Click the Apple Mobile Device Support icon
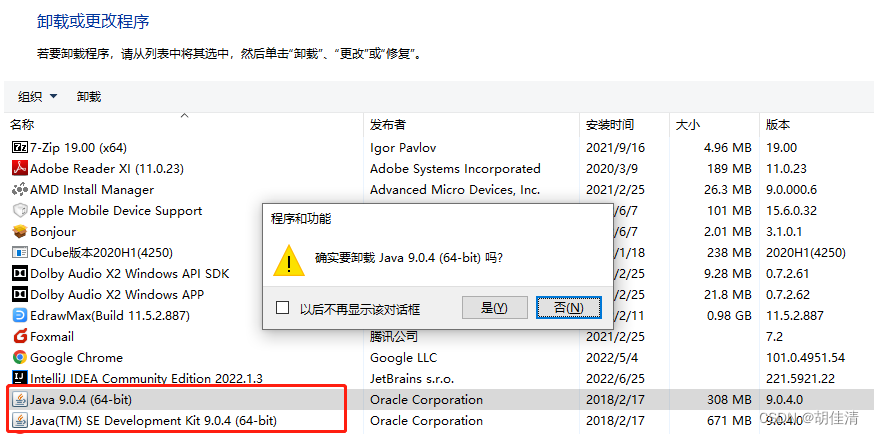Screen dimensions: 874x434 click(20, 211)
